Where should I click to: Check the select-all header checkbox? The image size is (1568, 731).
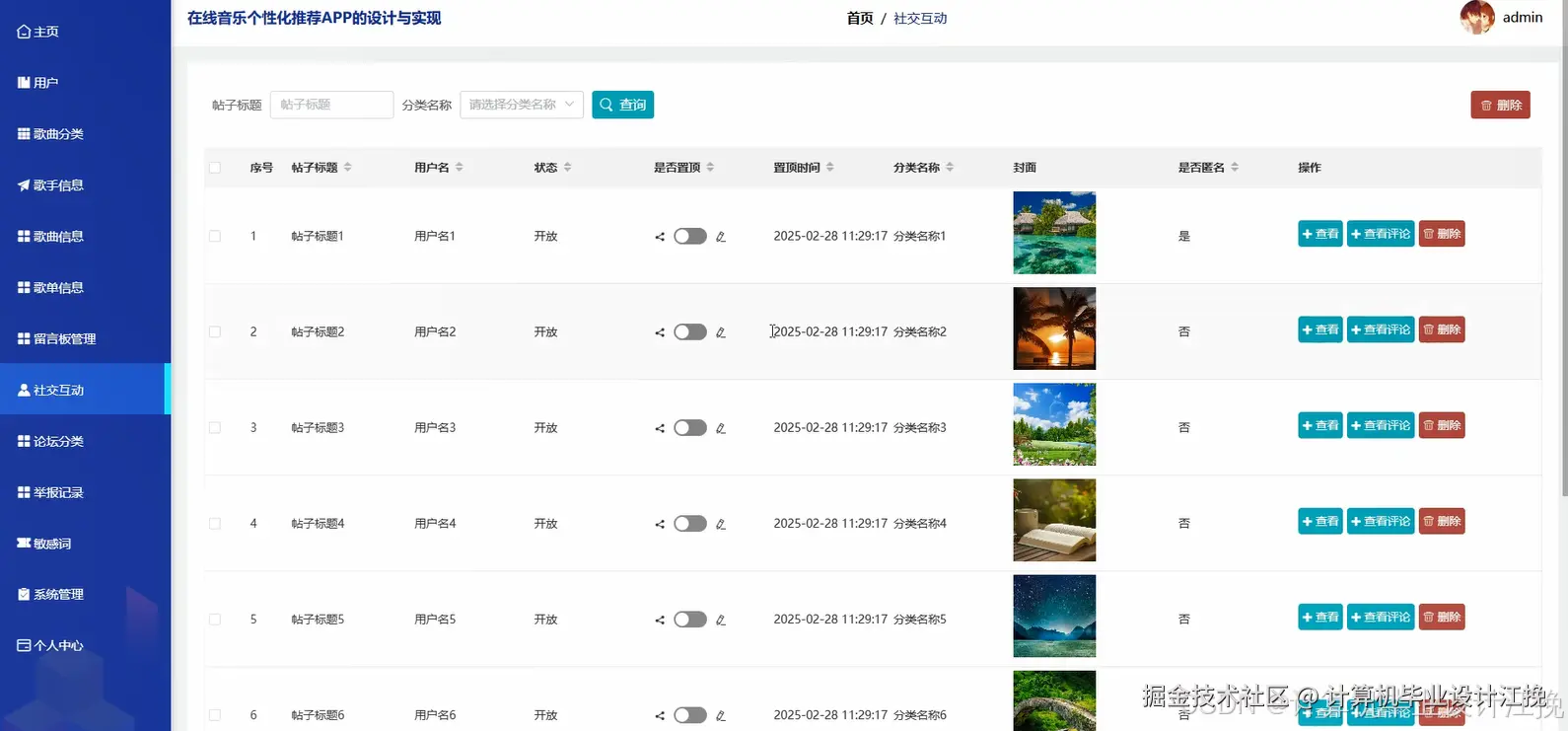coord(215,168)
